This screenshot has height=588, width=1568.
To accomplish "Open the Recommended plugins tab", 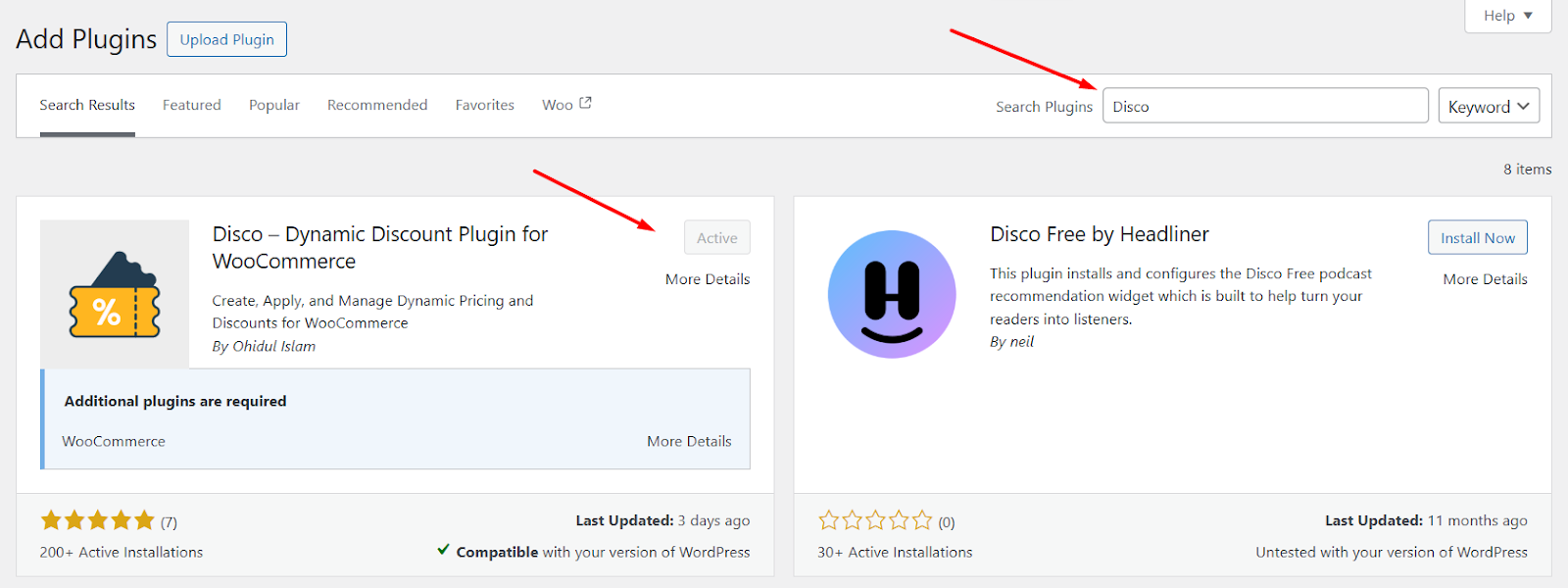I will [x=377, y=105].
